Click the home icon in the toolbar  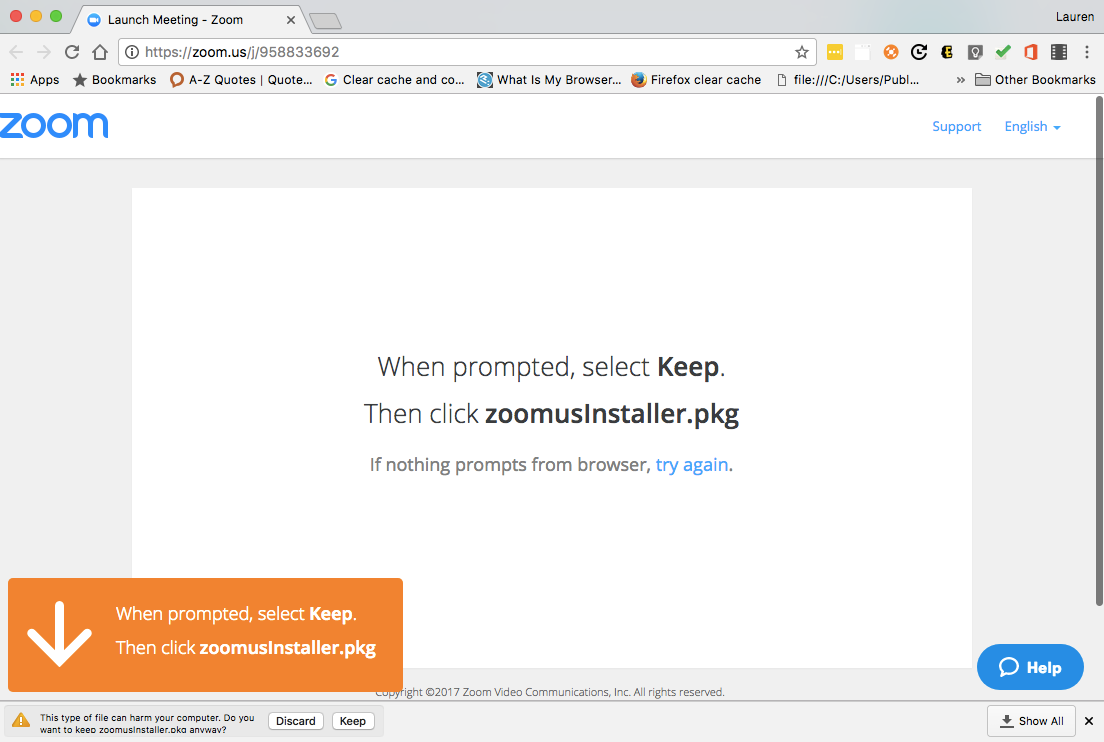pos(100,52)
